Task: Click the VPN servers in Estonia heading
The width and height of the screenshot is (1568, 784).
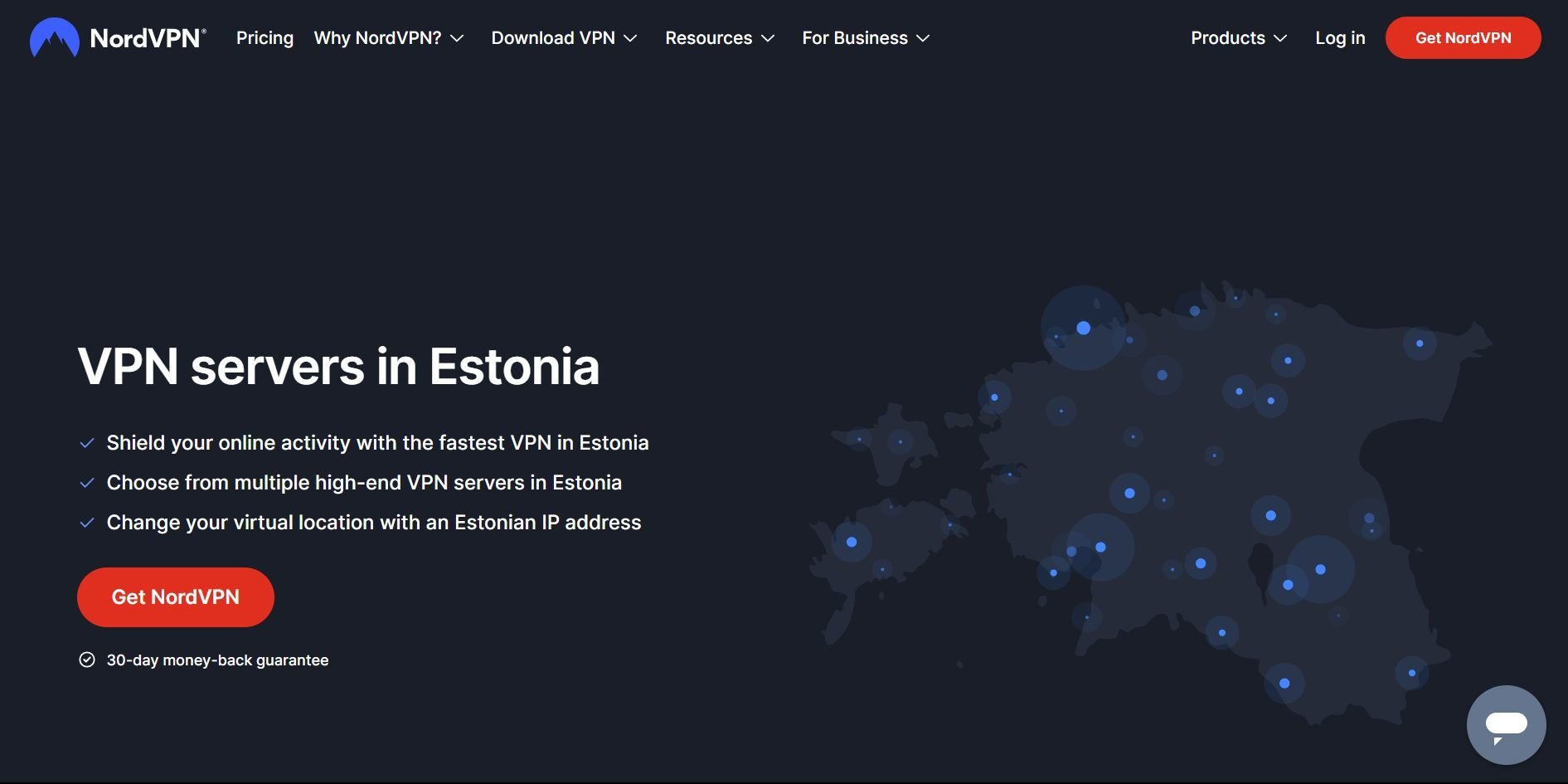Action: coord(338,366)
